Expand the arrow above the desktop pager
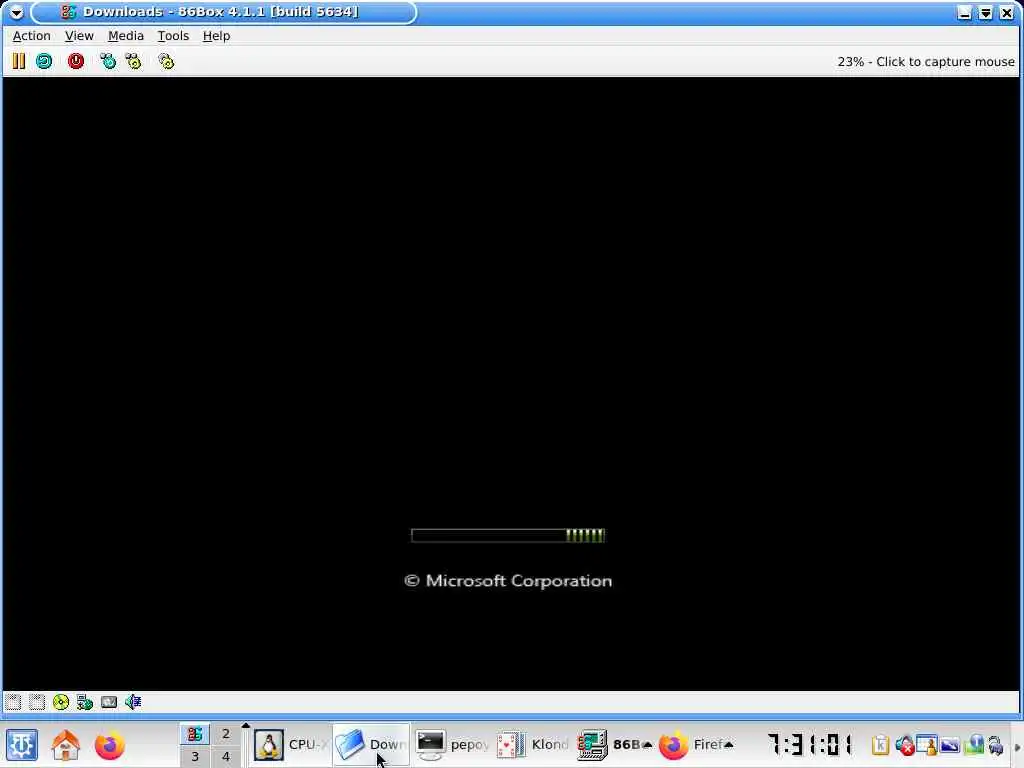The height and width of the screenshot is (768, 1024). (246, 726)
